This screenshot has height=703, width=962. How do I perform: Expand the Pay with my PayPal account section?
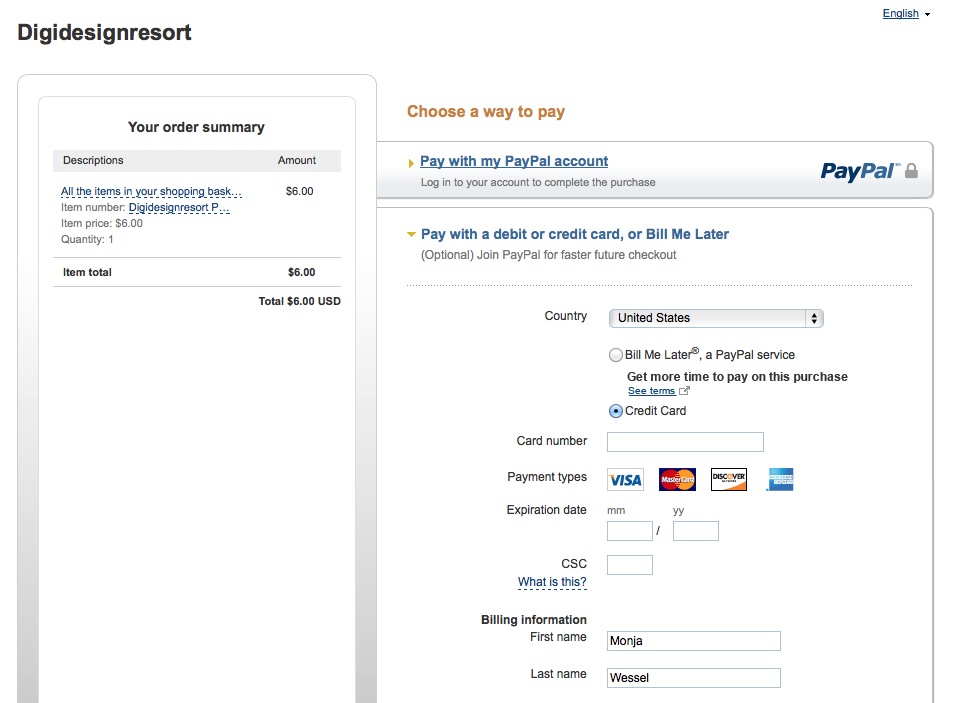click(514, 161)
